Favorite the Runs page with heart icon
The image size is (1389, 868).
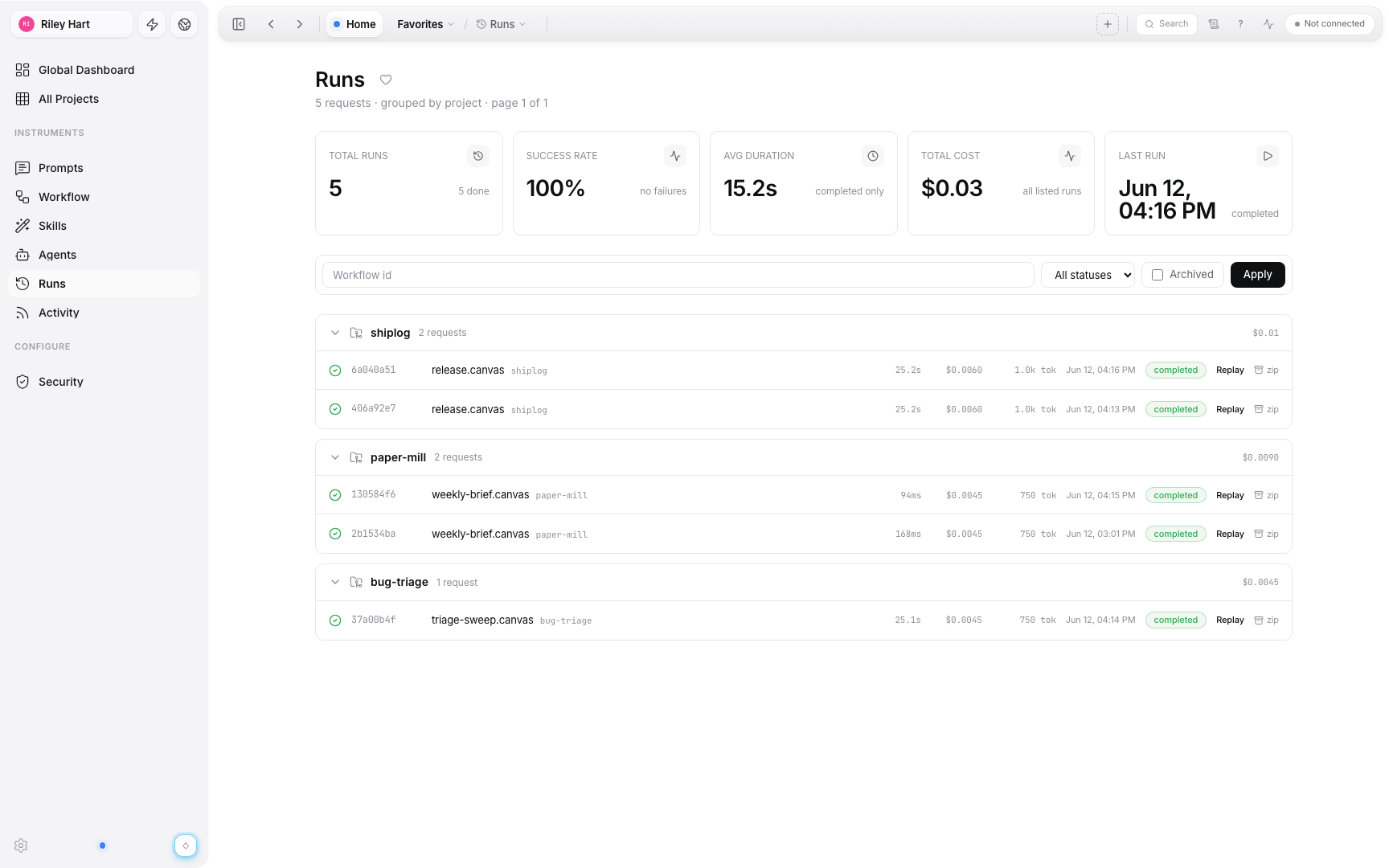point(386,80)
